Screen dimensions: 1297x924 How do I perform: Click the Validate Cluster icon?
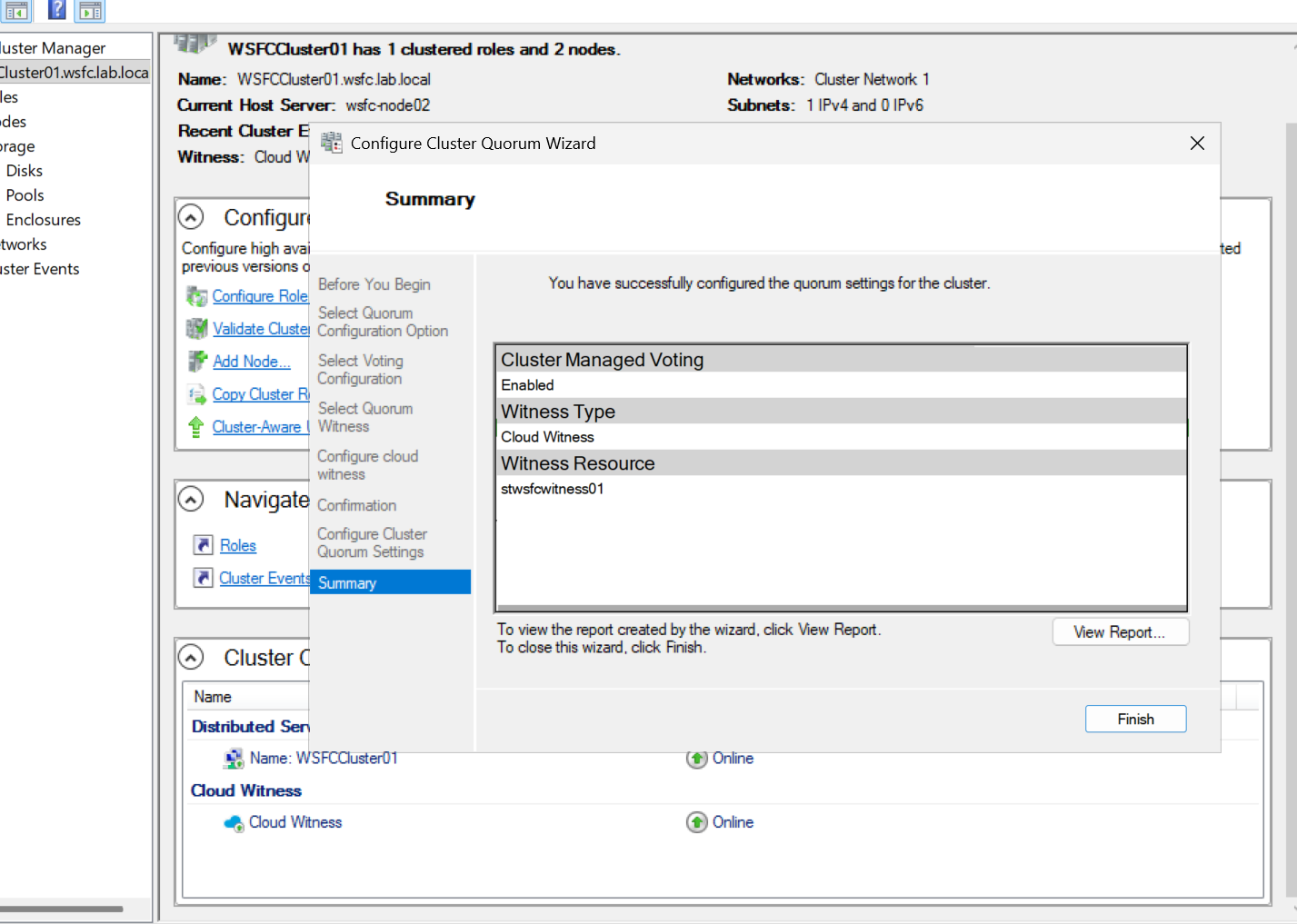pyautogui.click(x=196, y=329)
